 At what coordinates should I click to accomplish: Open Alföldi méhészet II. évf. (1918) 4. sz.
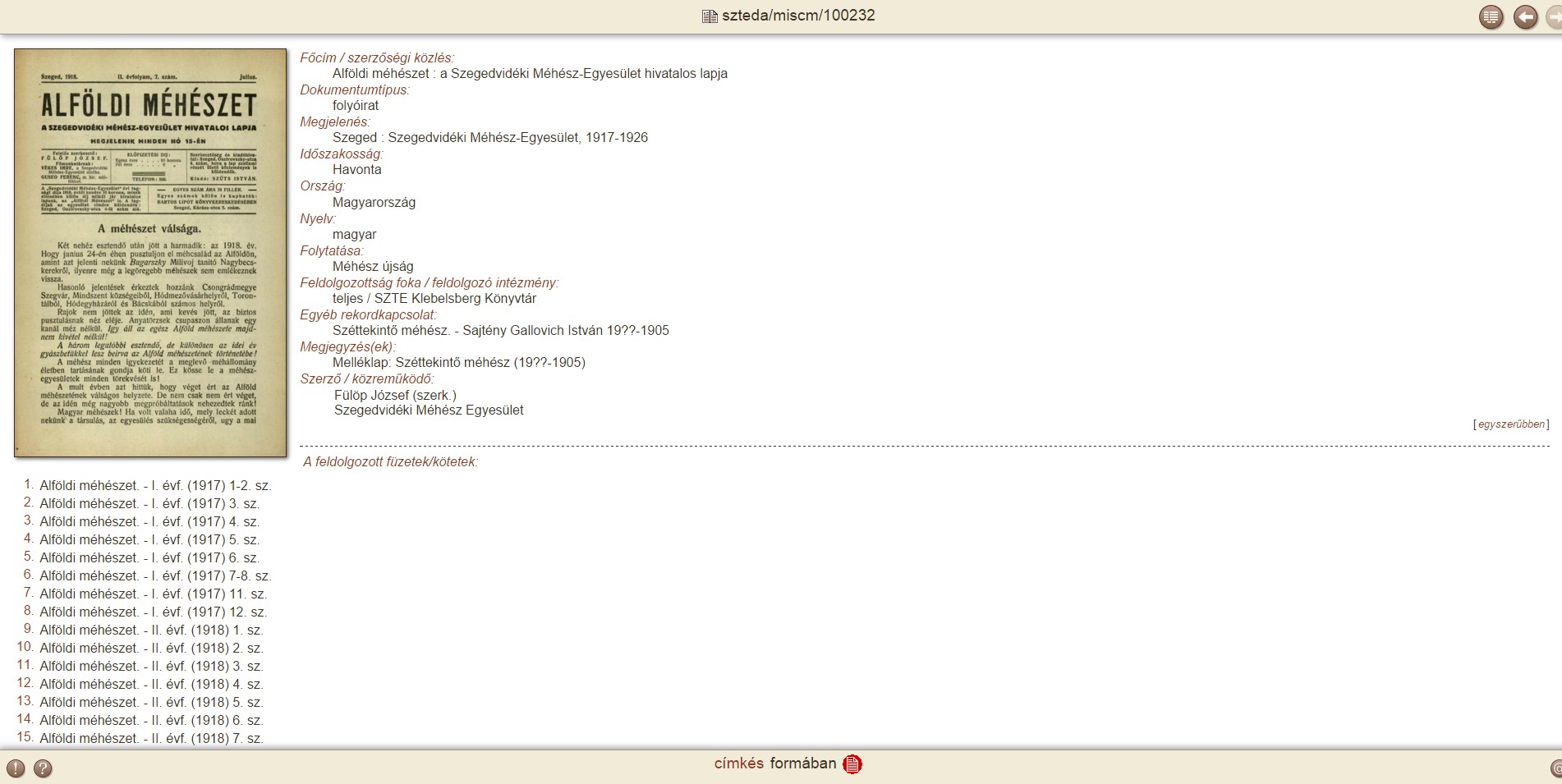pyautogui.click(x=151, y=684)
